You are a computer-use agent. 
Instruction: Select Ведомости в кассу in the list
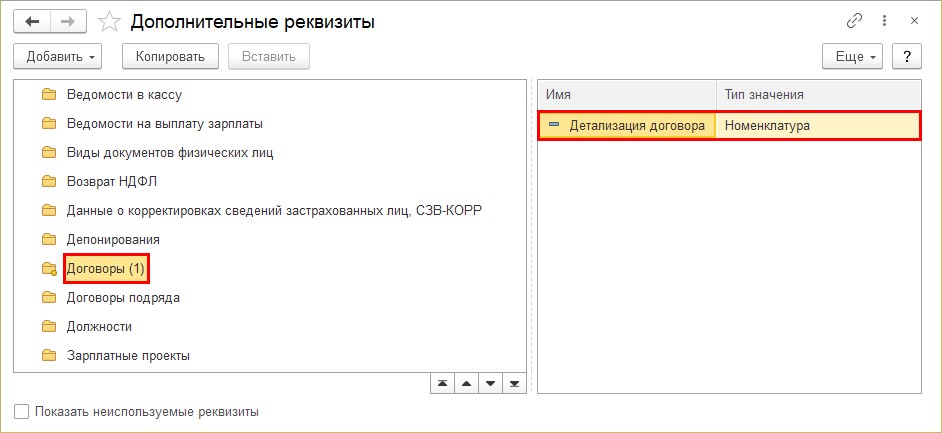coord(124,95)
